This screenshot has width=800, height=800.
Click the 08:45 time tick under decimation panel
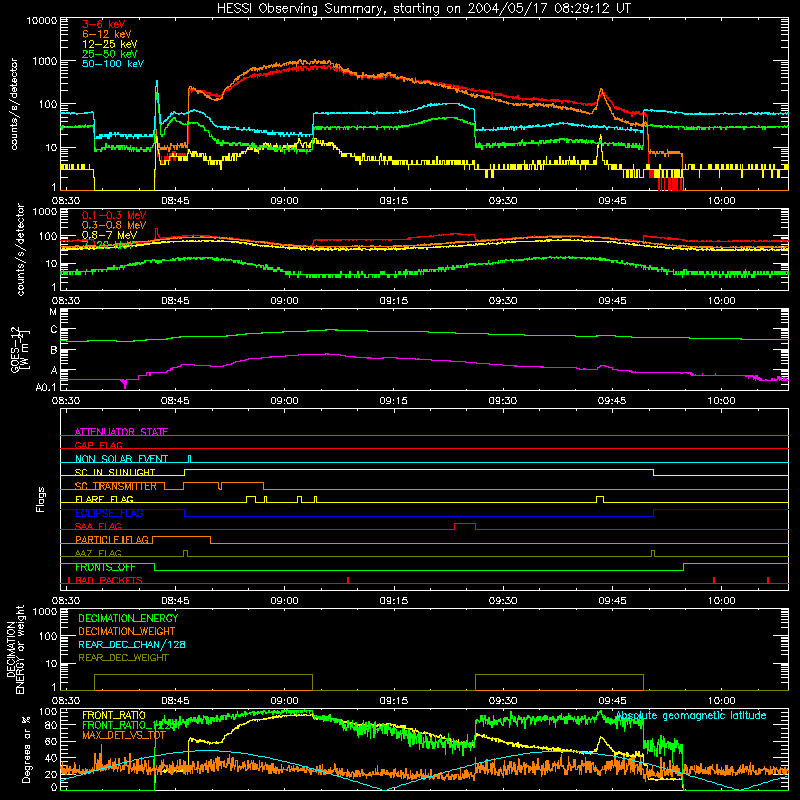175,701
